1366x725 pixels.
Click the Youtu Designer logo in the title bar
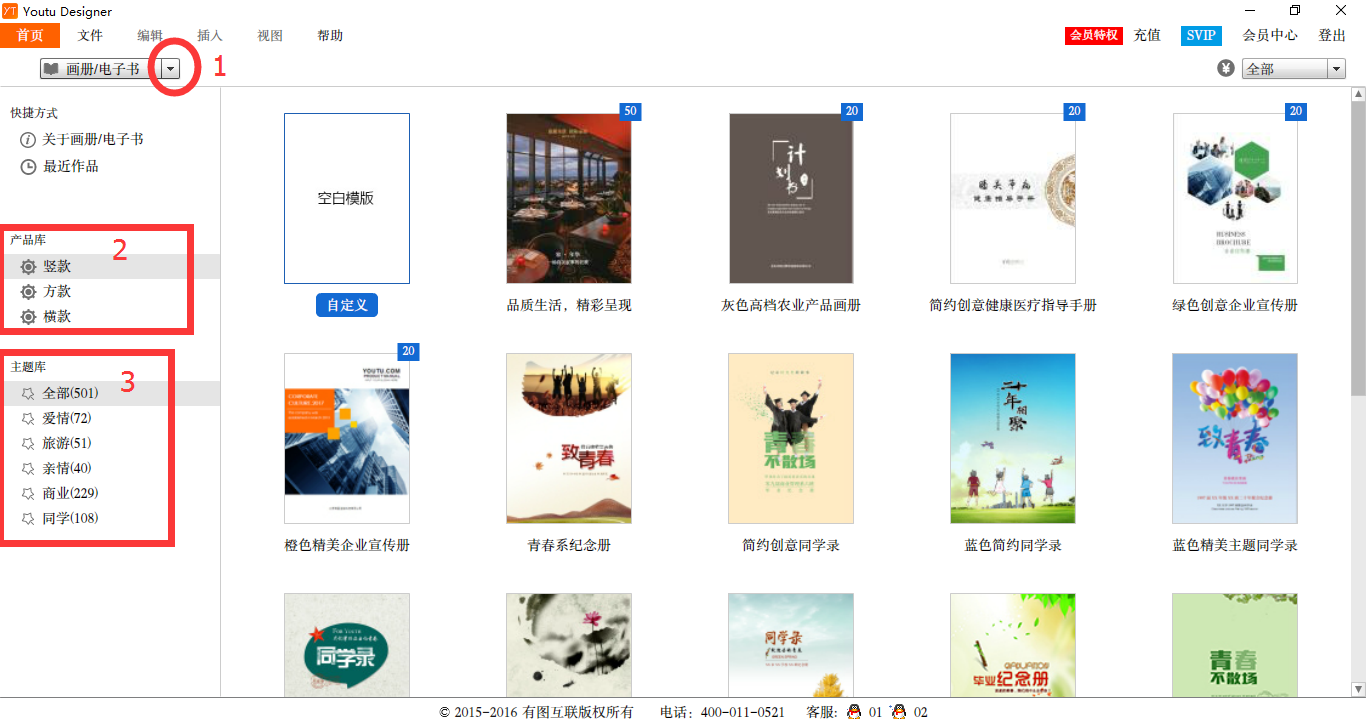(x=9, y=11)
